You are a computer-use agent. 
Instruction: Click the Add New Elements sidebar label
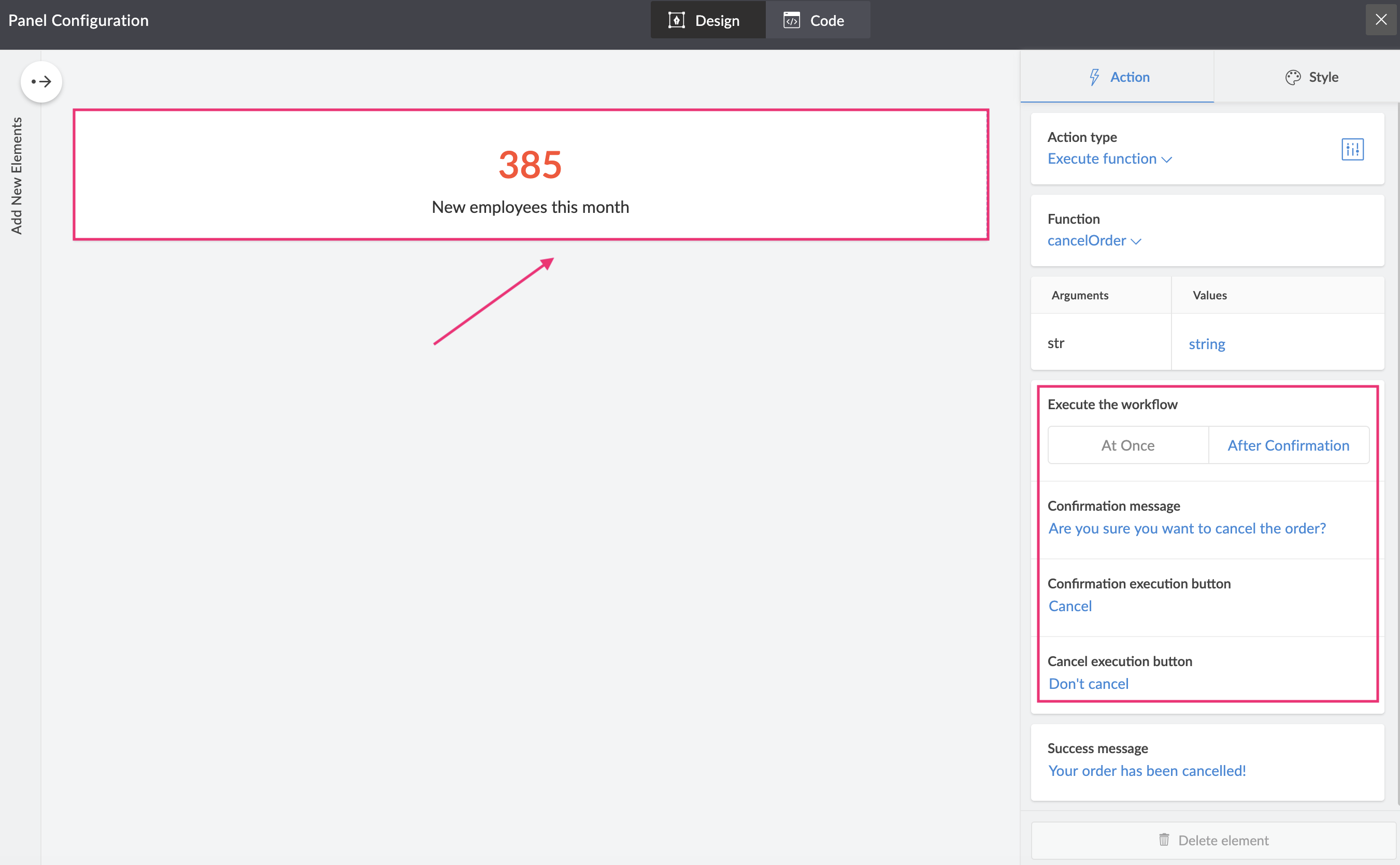click(x=16, y=175)
